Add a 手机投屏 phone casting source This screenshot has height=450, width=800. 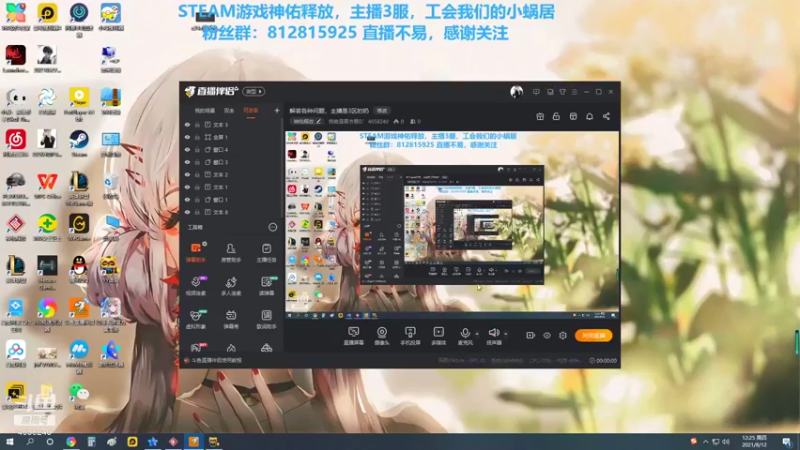tap(410, 336)
